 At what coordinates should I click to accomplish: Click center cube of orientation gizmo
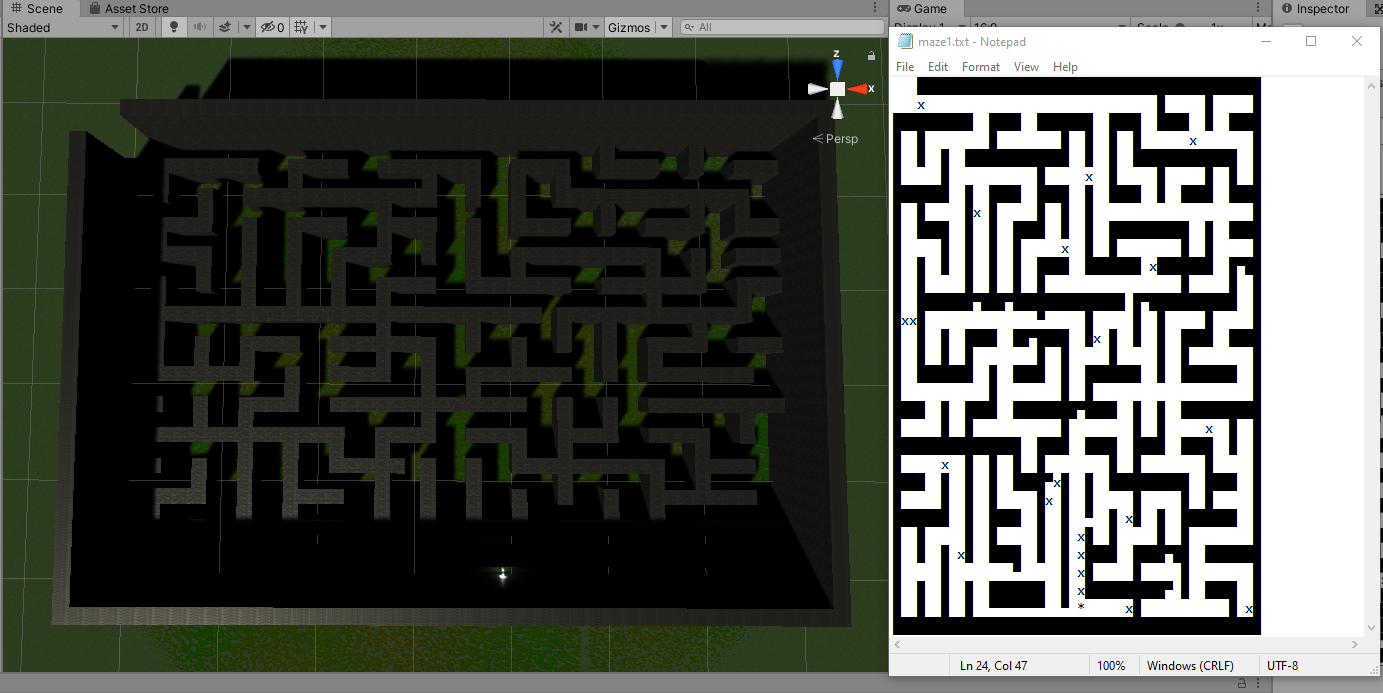point(837,89)
